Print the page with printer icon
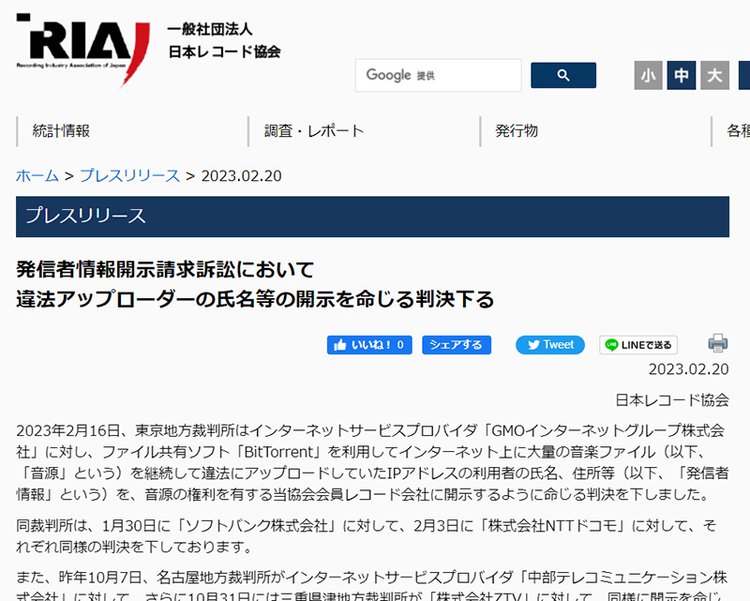750x601 pixels. [717, 343]
